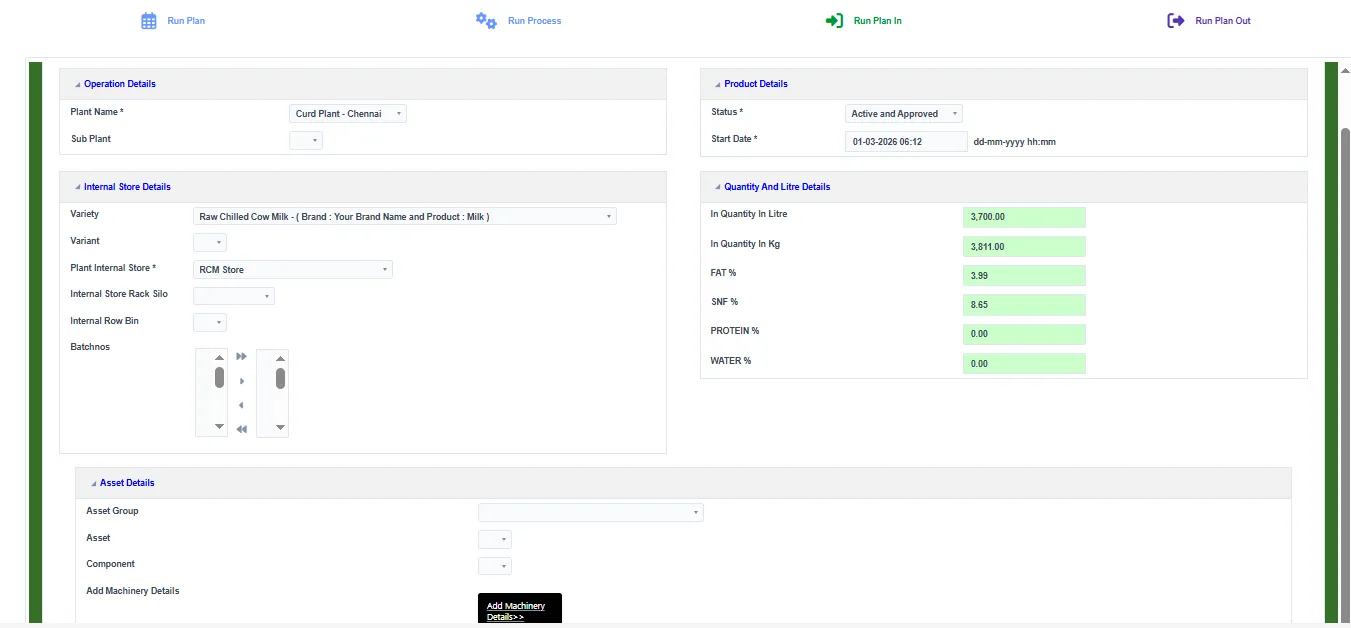Screen dimensions: 1351x628
Task: Open the Component dropdown
Action: click(x=495, y=567)
